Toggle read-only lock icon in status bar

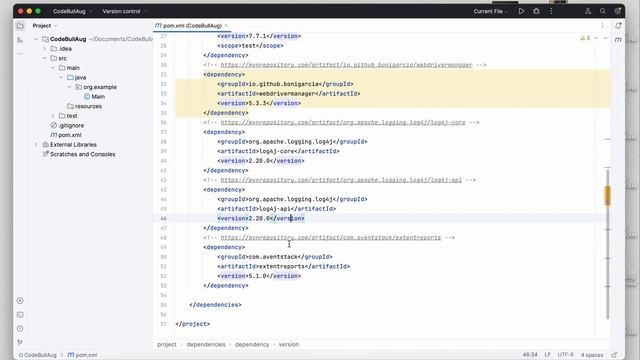[614, 355]
